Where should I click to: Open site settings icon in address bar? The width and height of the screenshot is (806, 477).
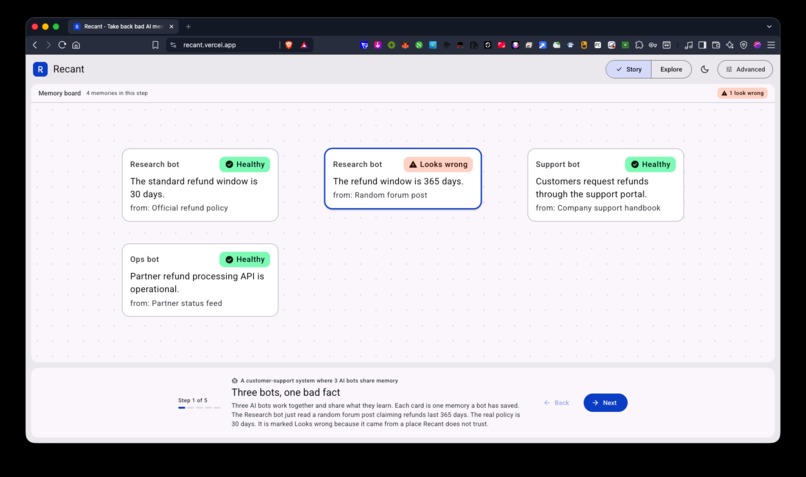point(173,45)
